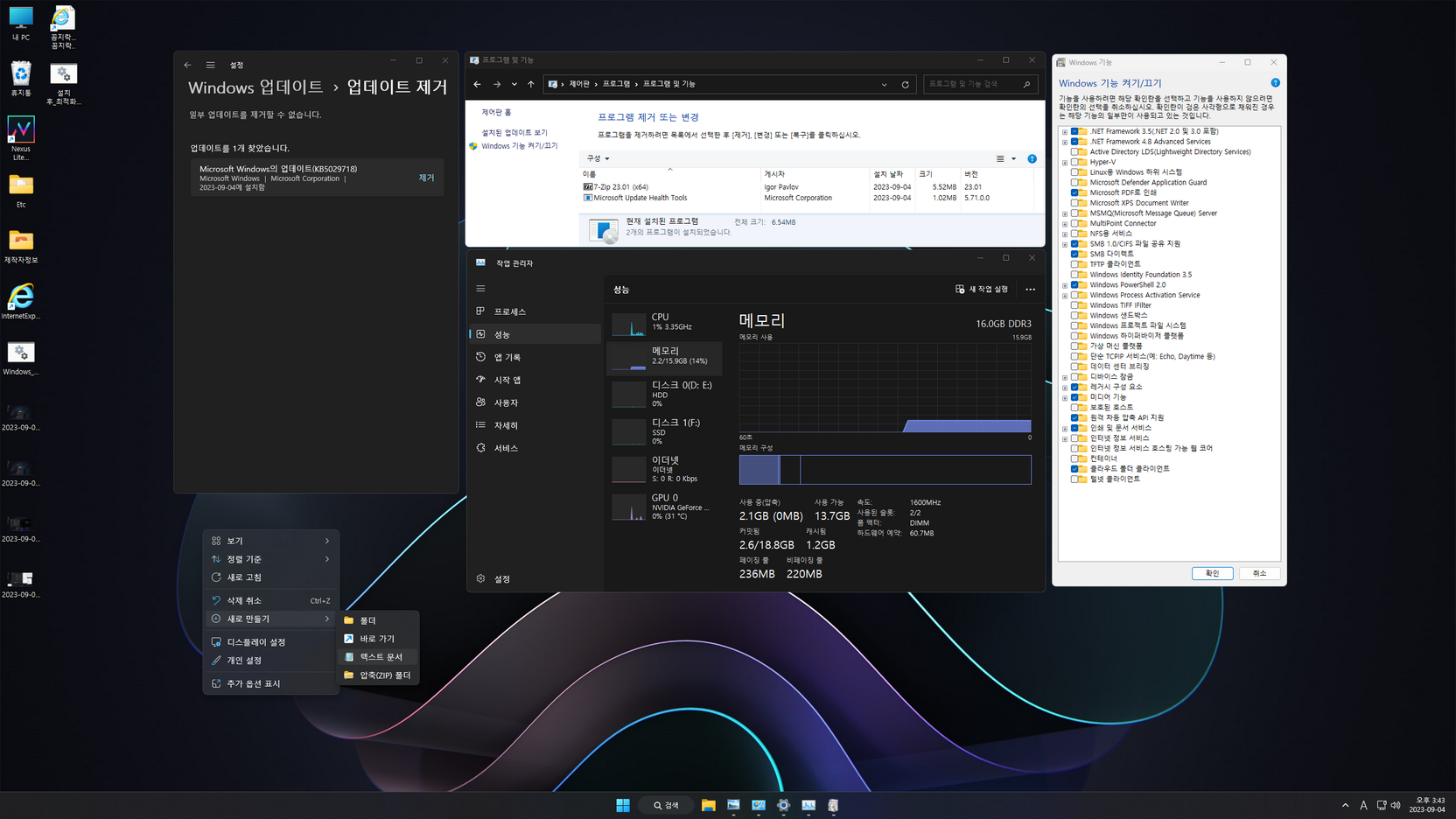Click the Windows Start button on taskbar

[623, 805]
